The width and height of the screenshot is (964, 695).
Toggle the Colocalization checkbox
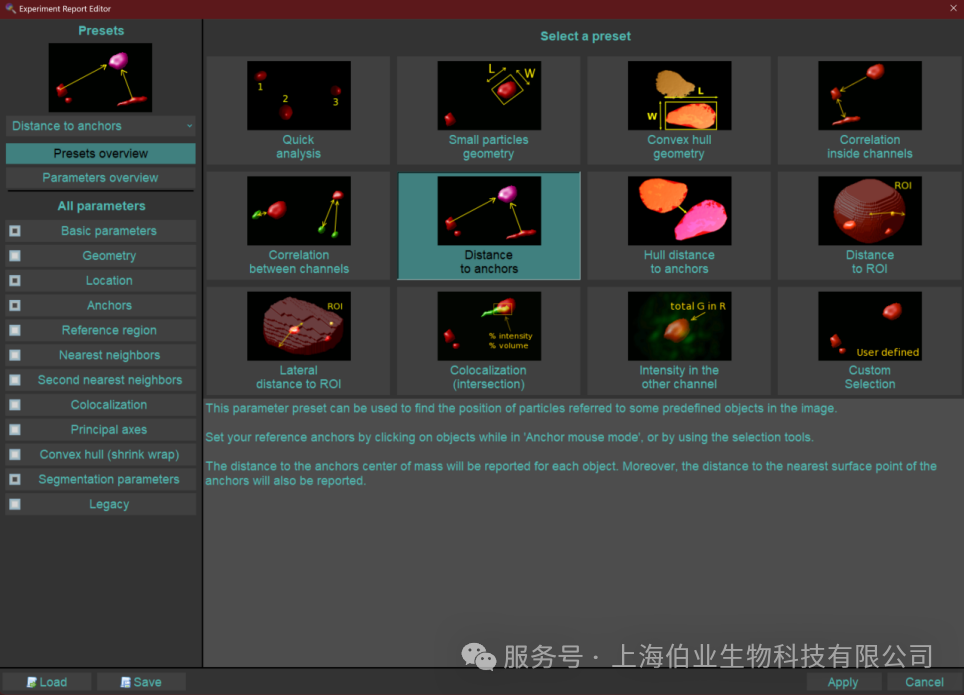pos(15,405)
